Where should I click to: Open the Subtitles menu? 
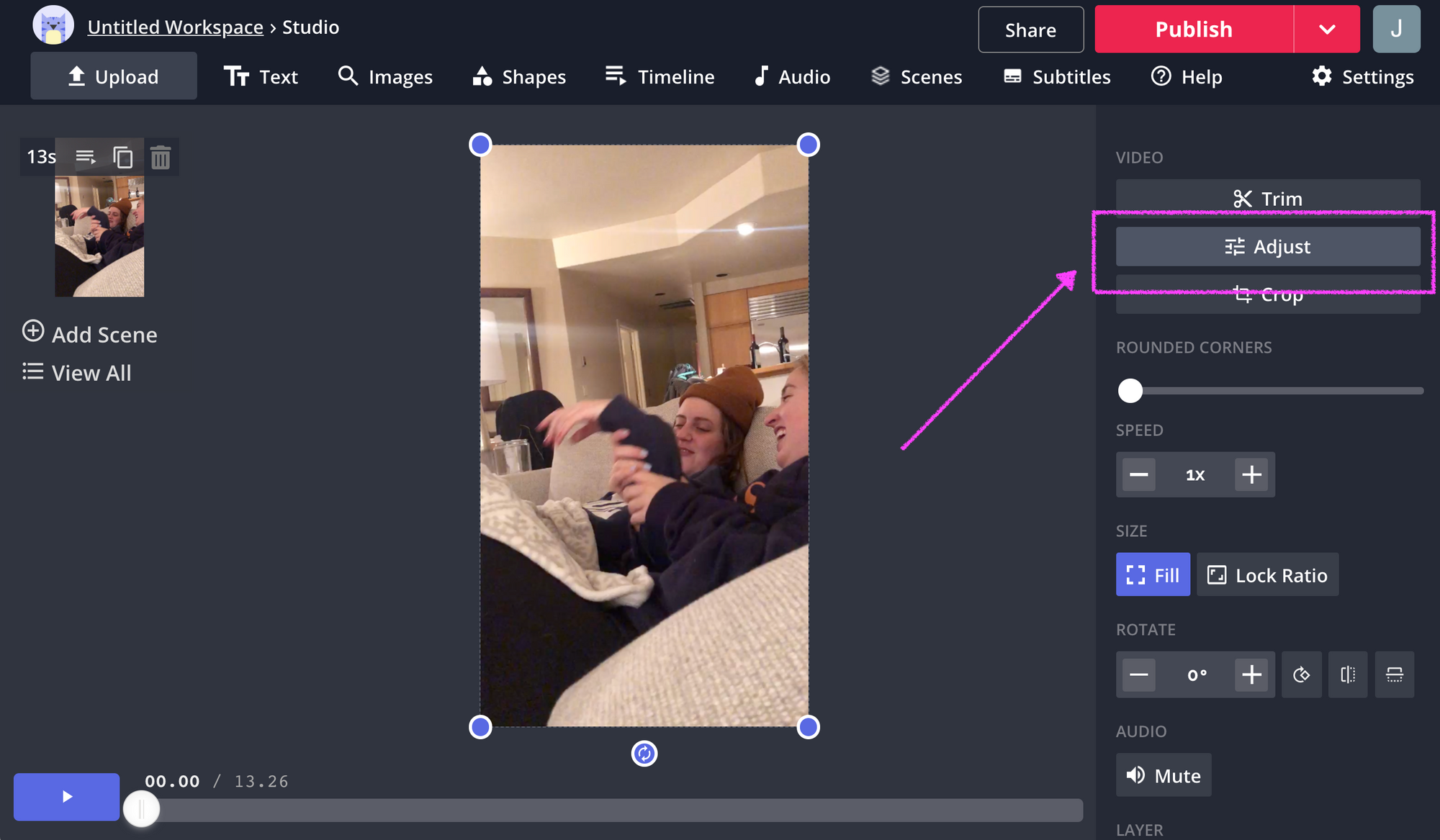[1057, 76]
